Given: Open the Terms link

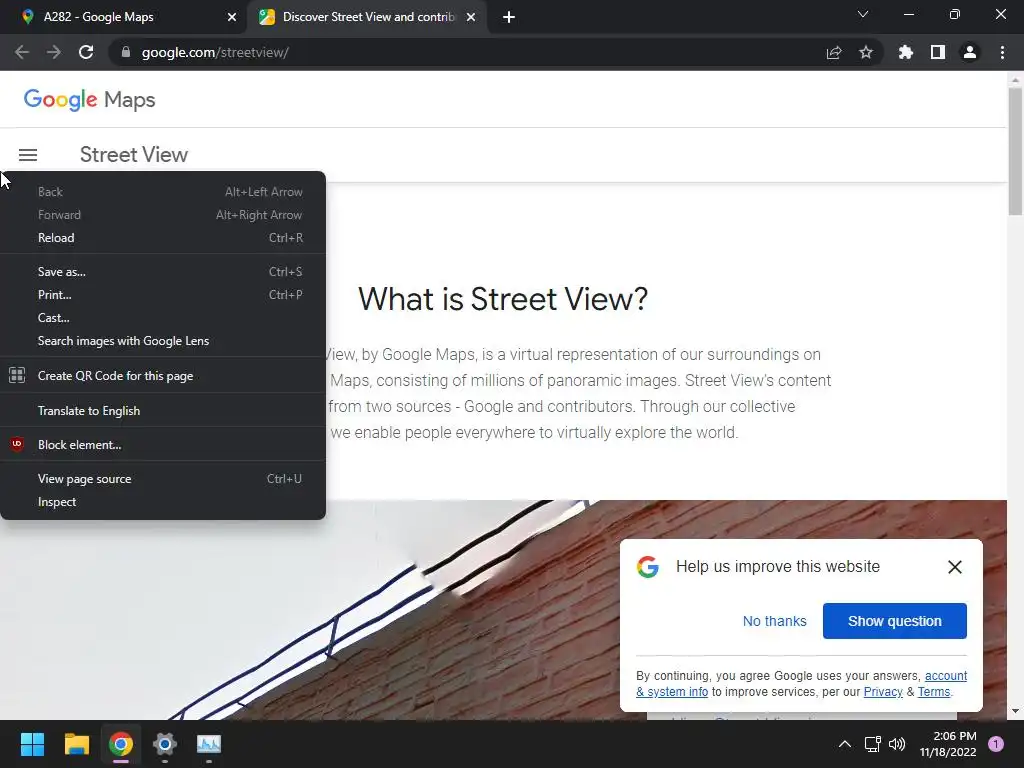Looking at the screenshot, I should coord(934,692).
